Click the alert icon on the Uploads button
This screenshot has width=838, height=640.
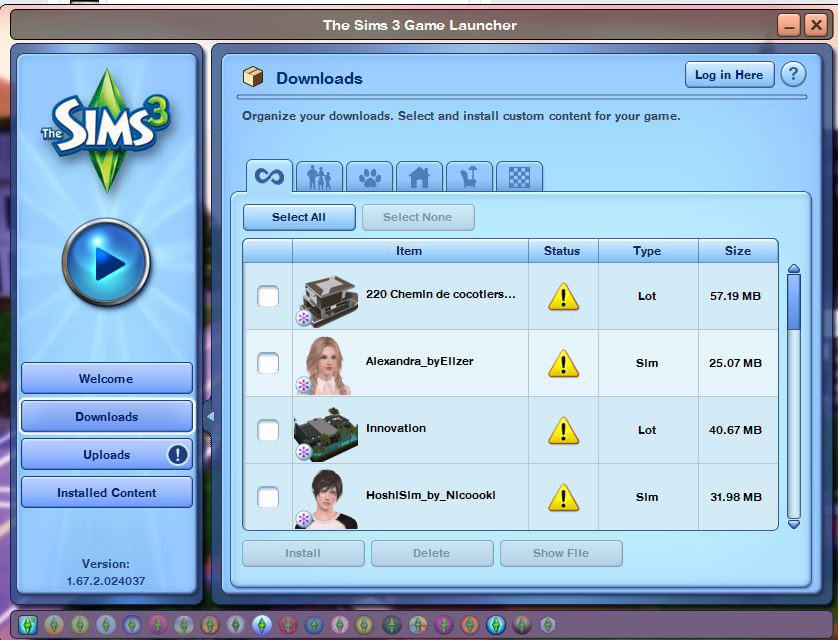(x=177, y=455)
